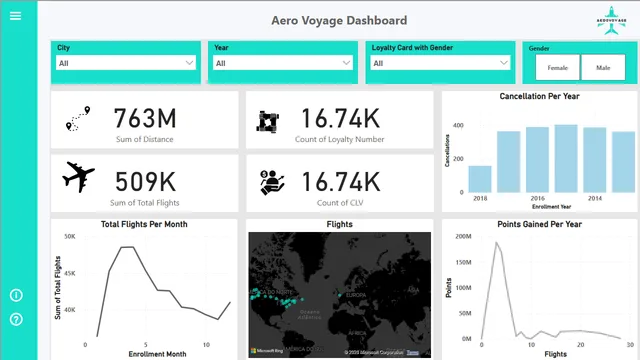Click the Europe flight point on map
The width and height of the screenshot is (640, 360).
pos(339,294)
